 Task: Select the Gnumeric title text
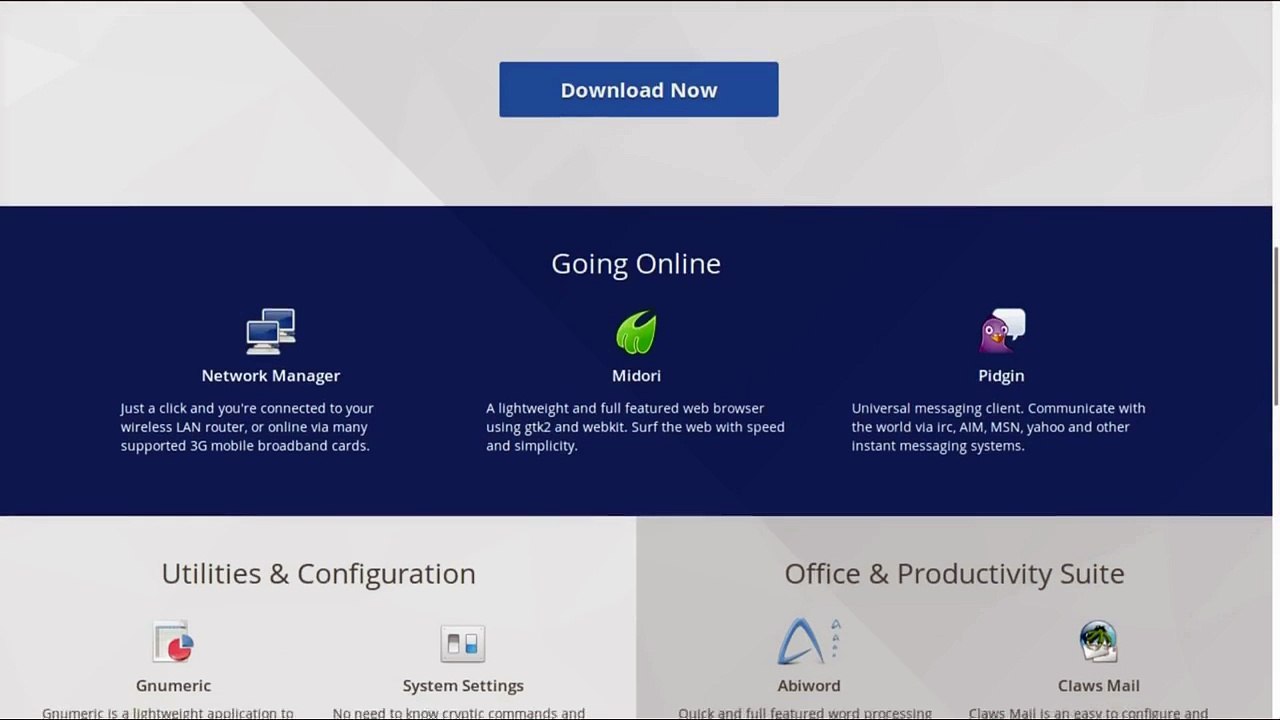(x=173, y=686)
